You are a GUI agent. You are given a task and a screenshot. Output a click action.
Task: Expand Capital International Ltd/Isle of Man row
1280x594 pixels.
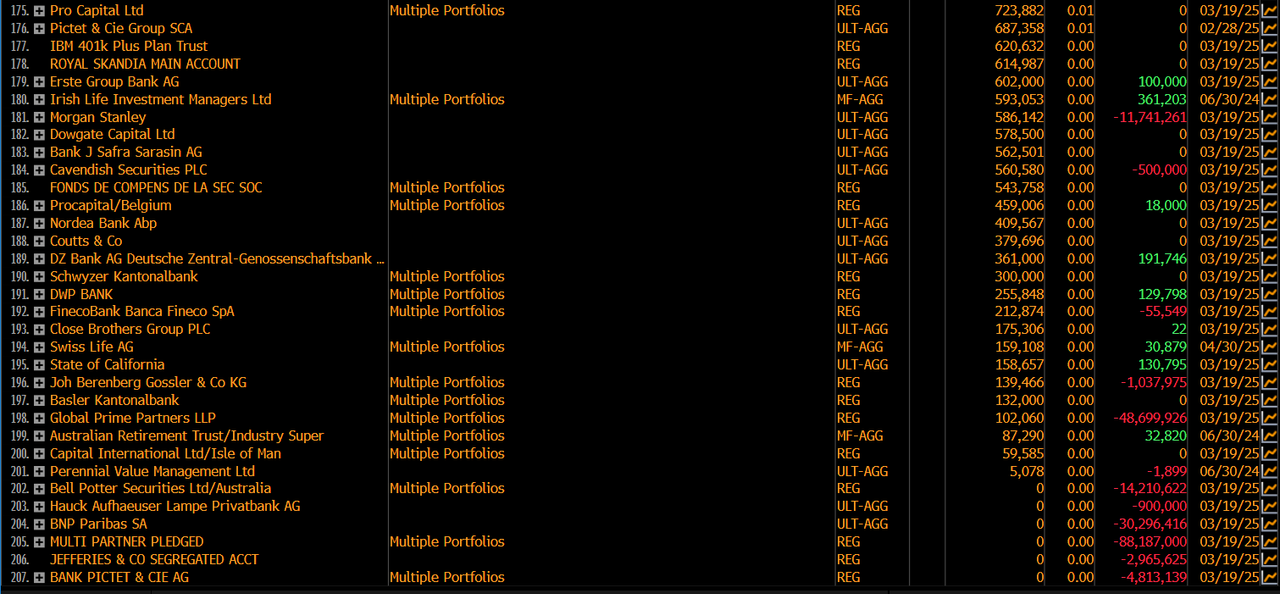click(39, 454)
